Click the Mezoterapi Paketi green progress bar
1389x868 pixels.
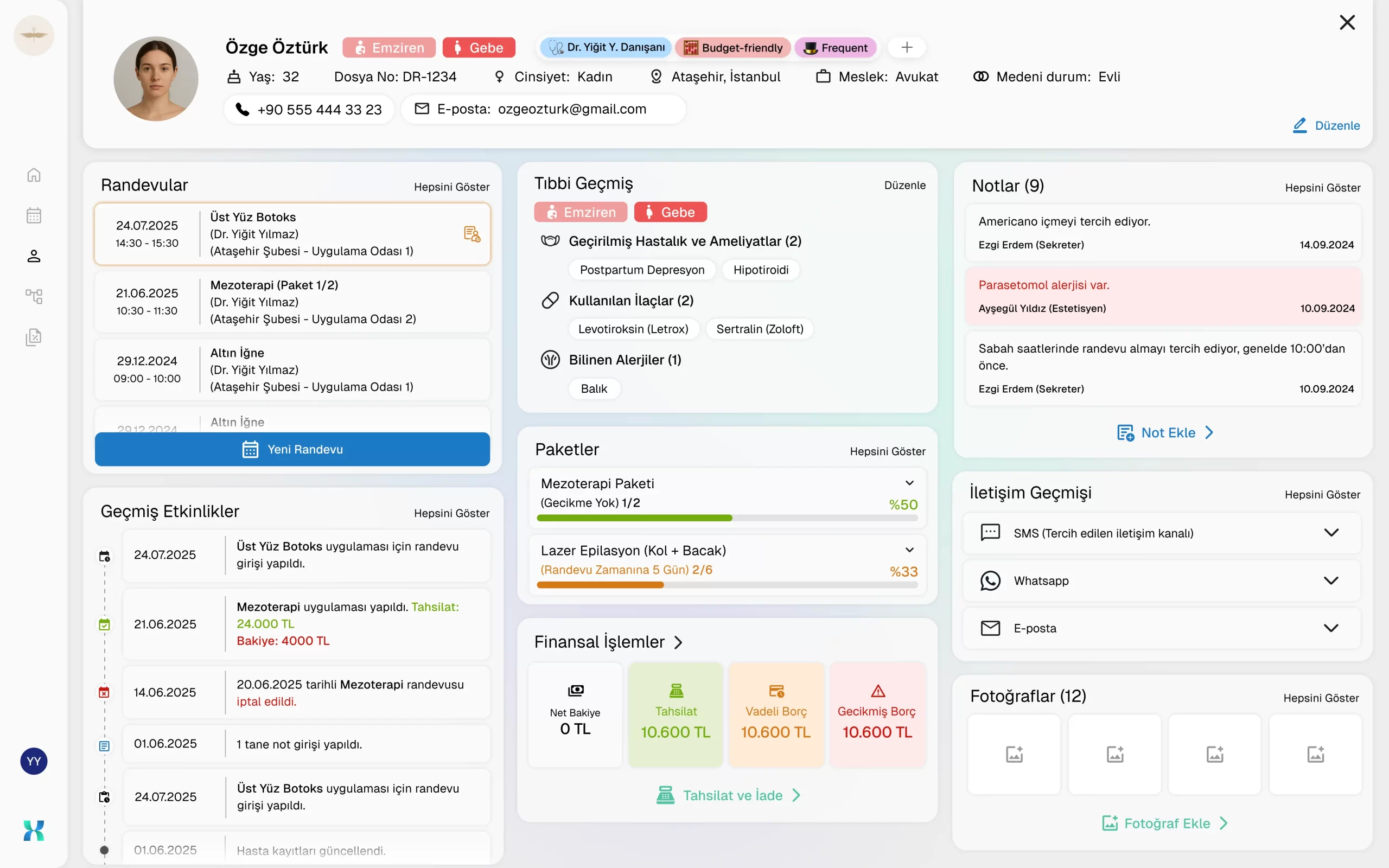[x=634, y=518]
